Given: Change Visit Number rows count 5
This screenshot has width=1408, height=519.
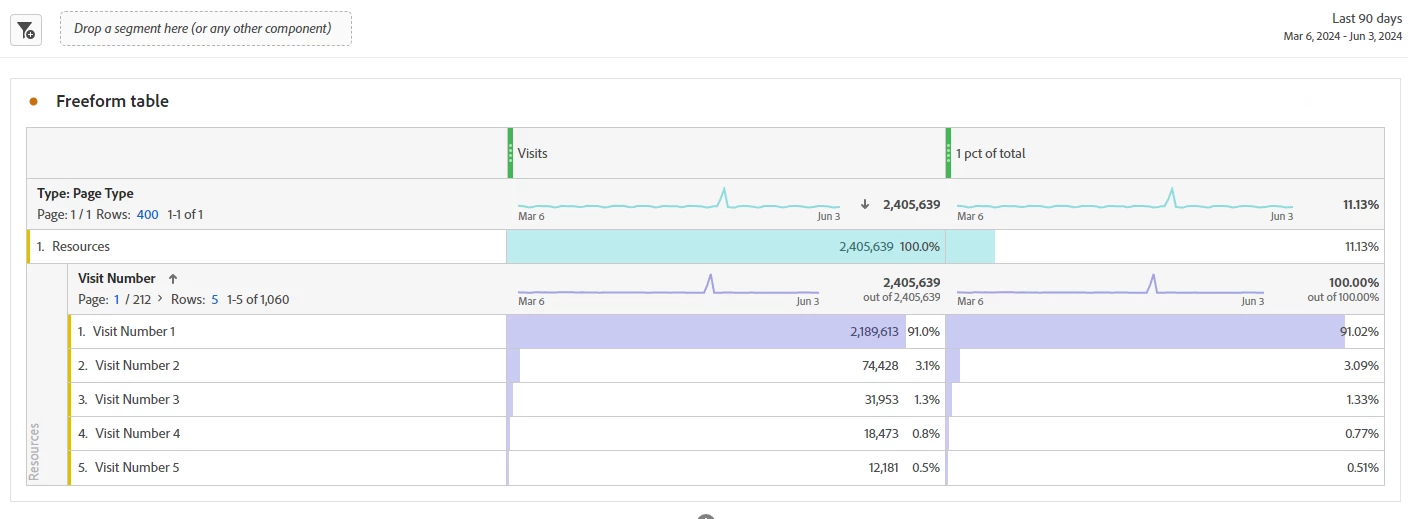Looking at the screenshot, I should tap(215, 299).
